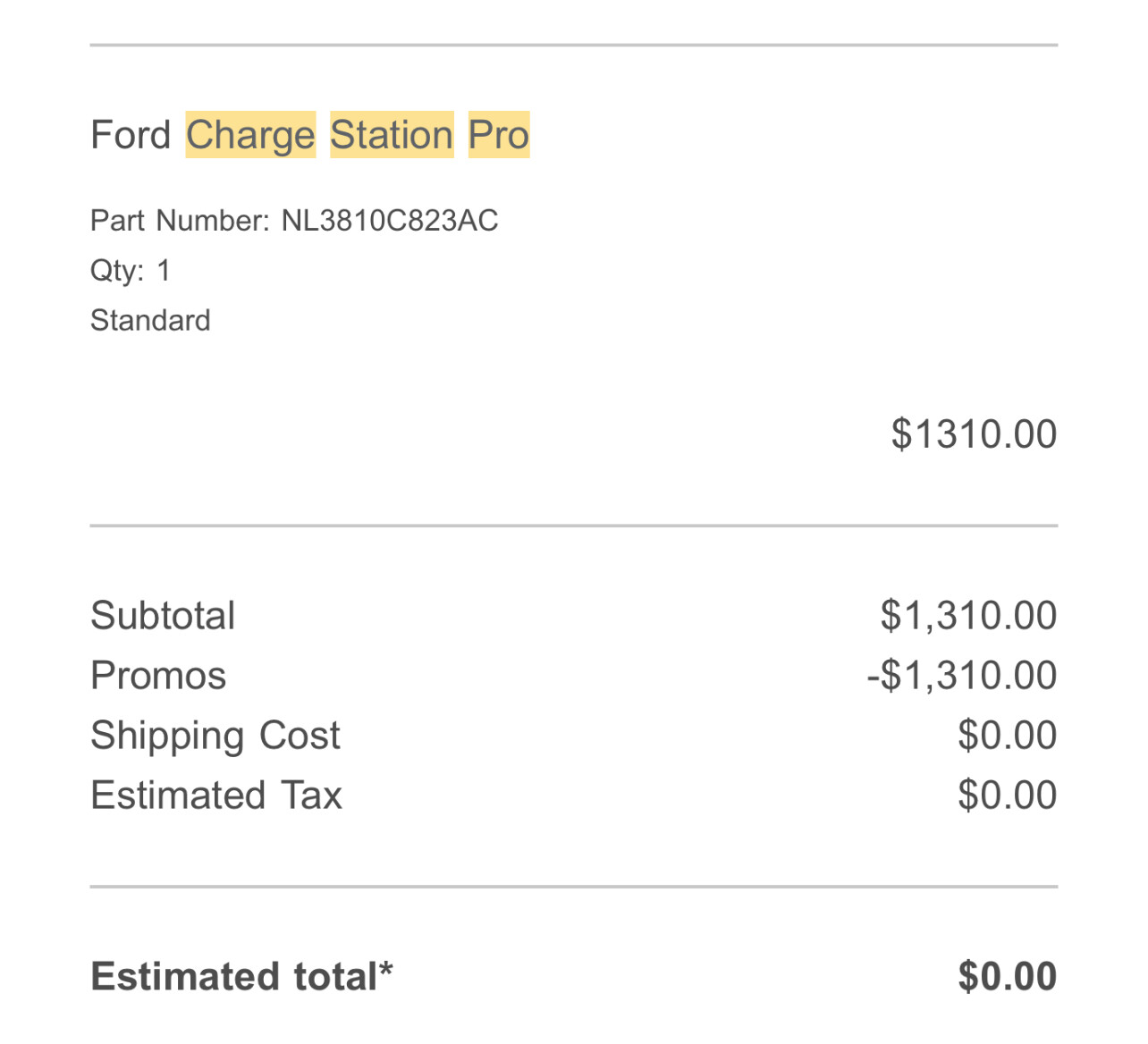This screenshot has height=1044, width=1148.
Task: Click the part number NL3810C823AC
Action: pyautogui.click(x=390, y=221)
